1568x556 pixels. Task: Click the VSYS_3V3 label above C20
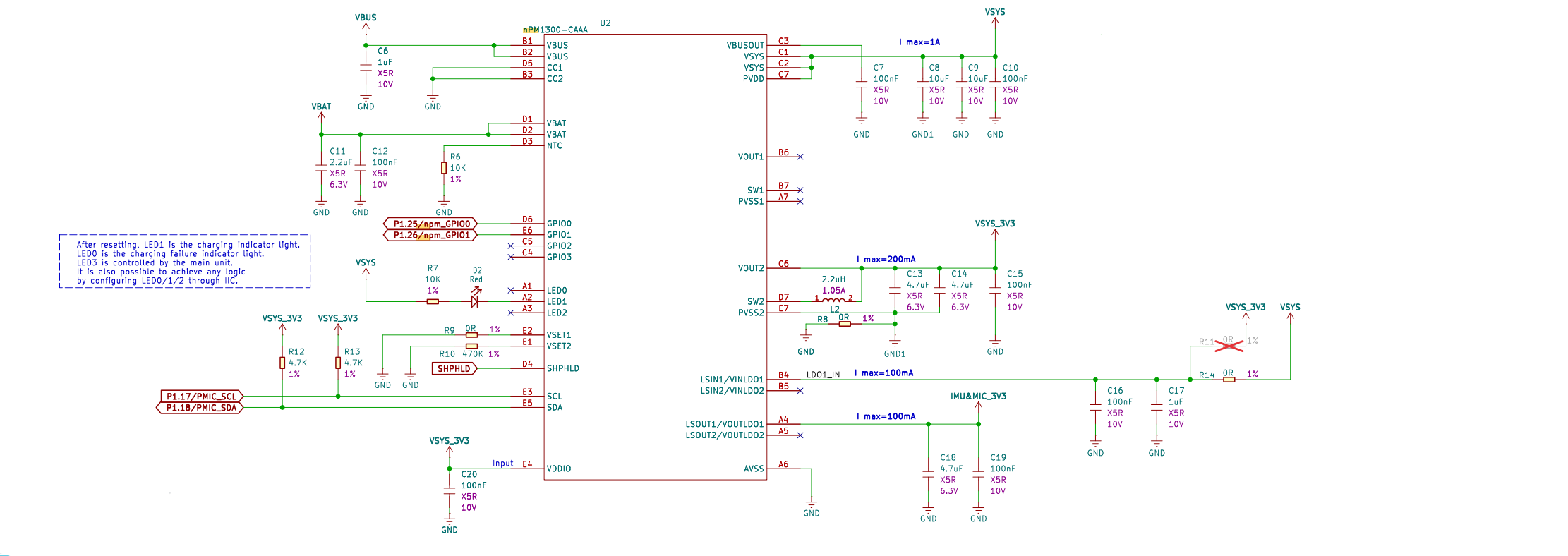tap(449, 441)
